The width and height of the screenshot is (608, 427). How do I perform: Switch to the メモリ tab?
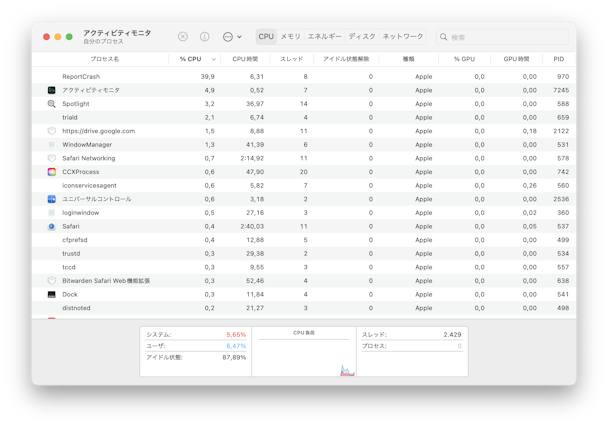coord(290,36)
